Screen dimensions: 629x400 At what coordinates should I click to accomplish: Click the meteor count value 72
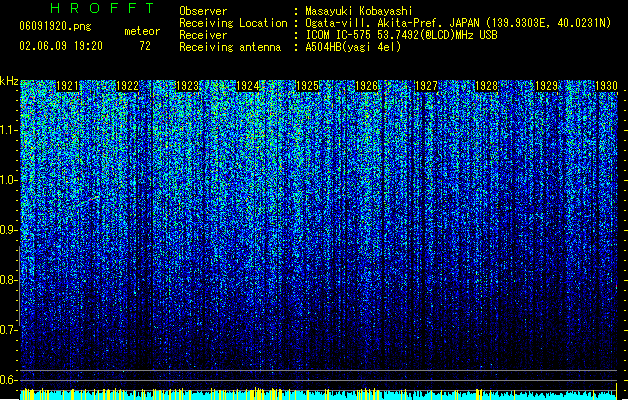pyautogui.click(x=145, y=46)
